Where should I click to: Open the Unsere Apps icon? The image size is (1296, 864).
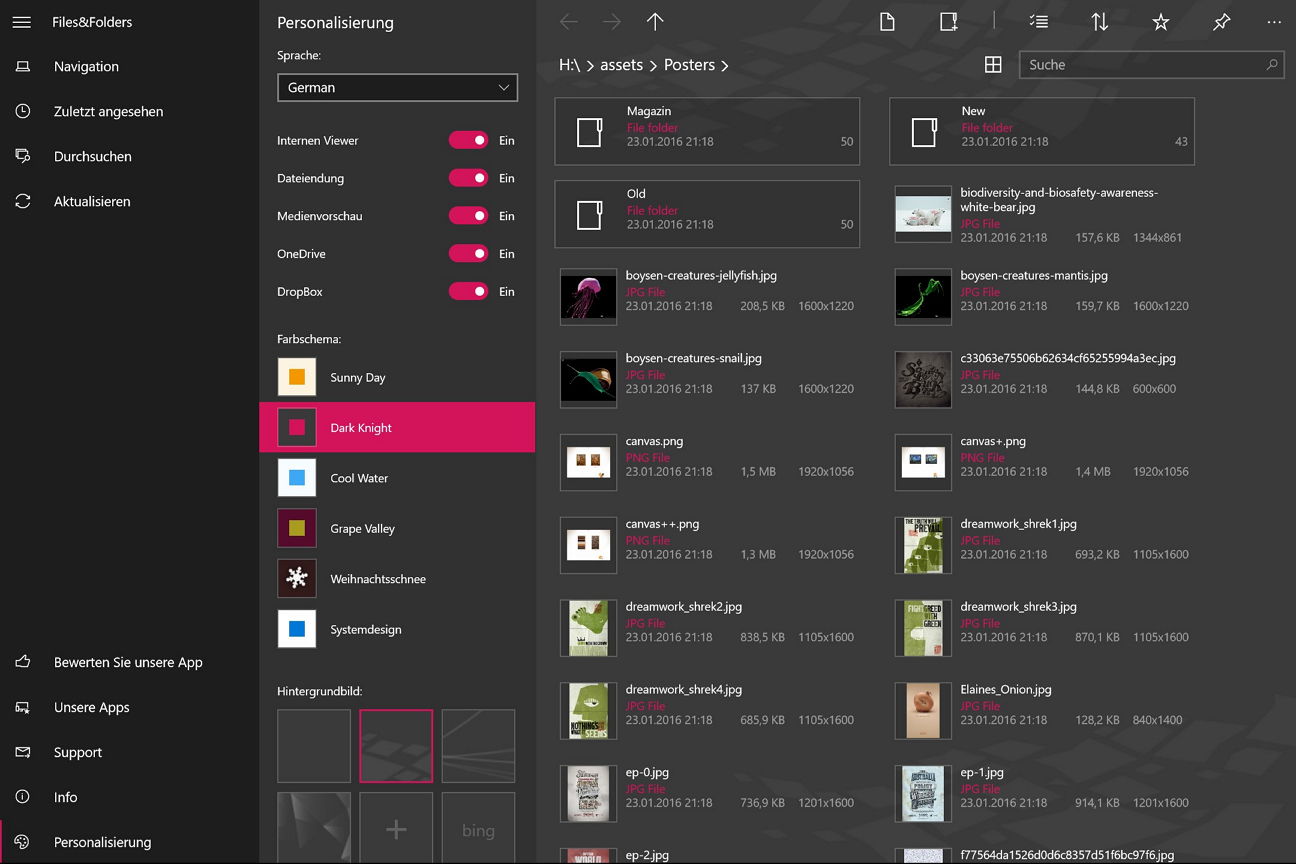tap(22, 707)
